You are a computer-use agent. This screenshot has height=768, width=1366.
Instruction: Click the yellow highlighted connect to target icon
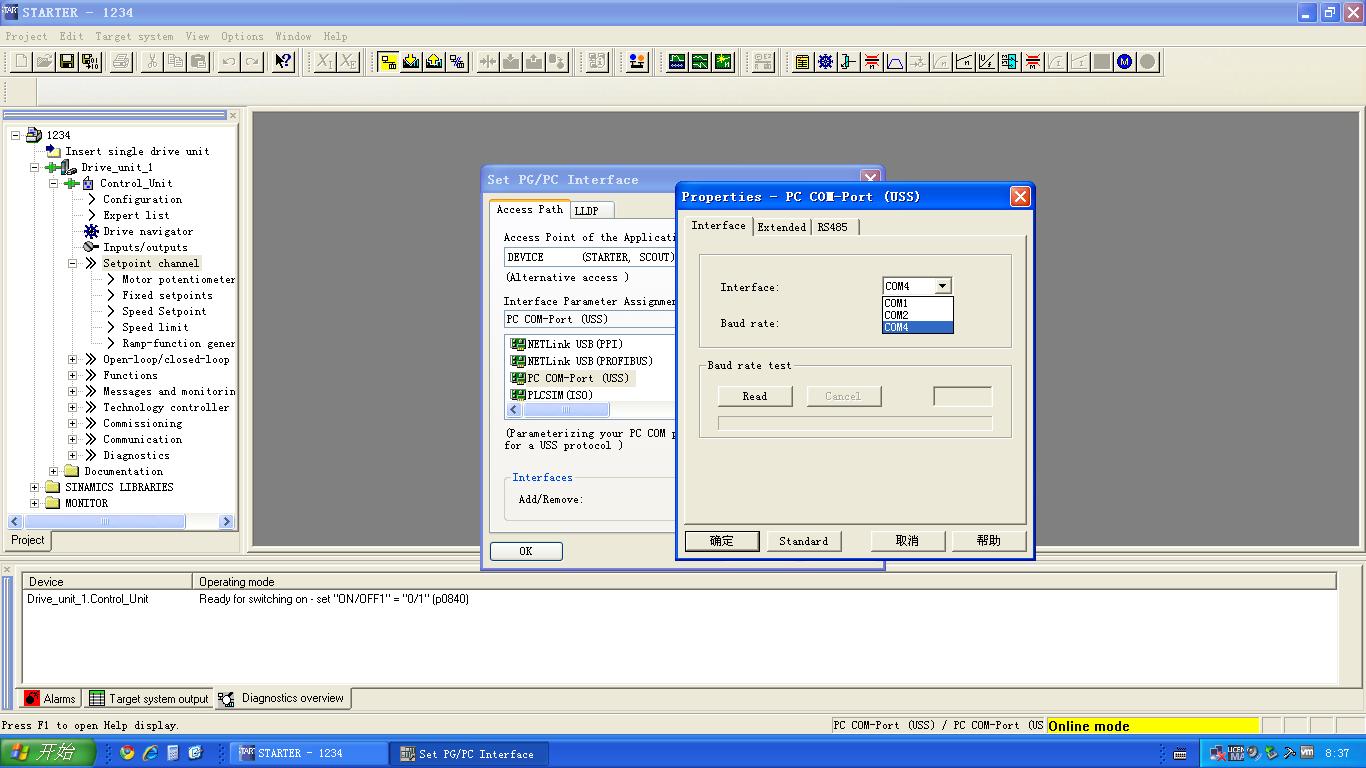pyautogui.click(x=387, y=62)
